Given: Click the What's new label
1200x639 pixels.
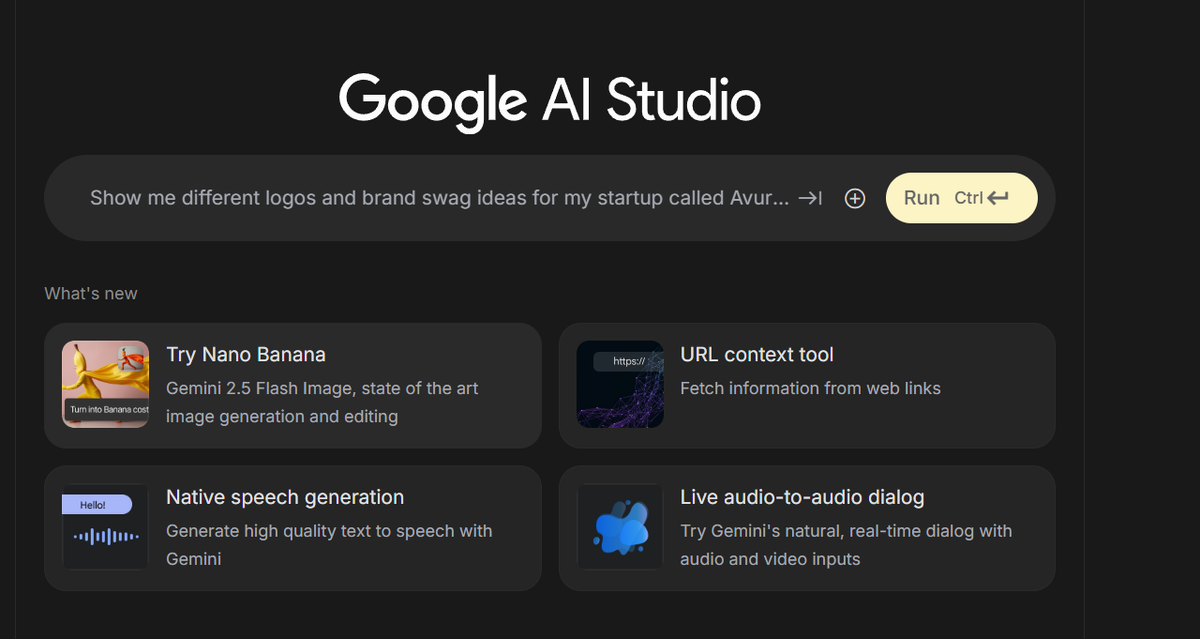Looking at the screenshot, I should point(91,293).
